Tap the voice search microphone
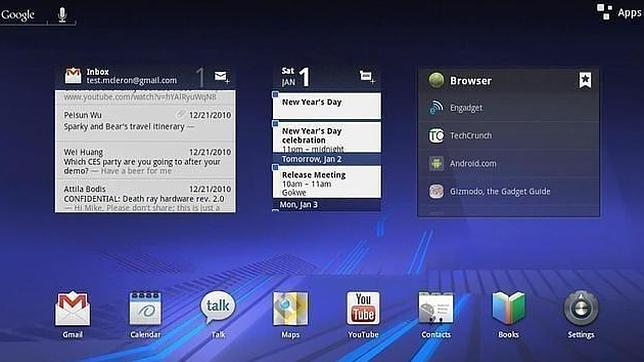The width and height of the screenshot is (644, 362). click(62, 15)
